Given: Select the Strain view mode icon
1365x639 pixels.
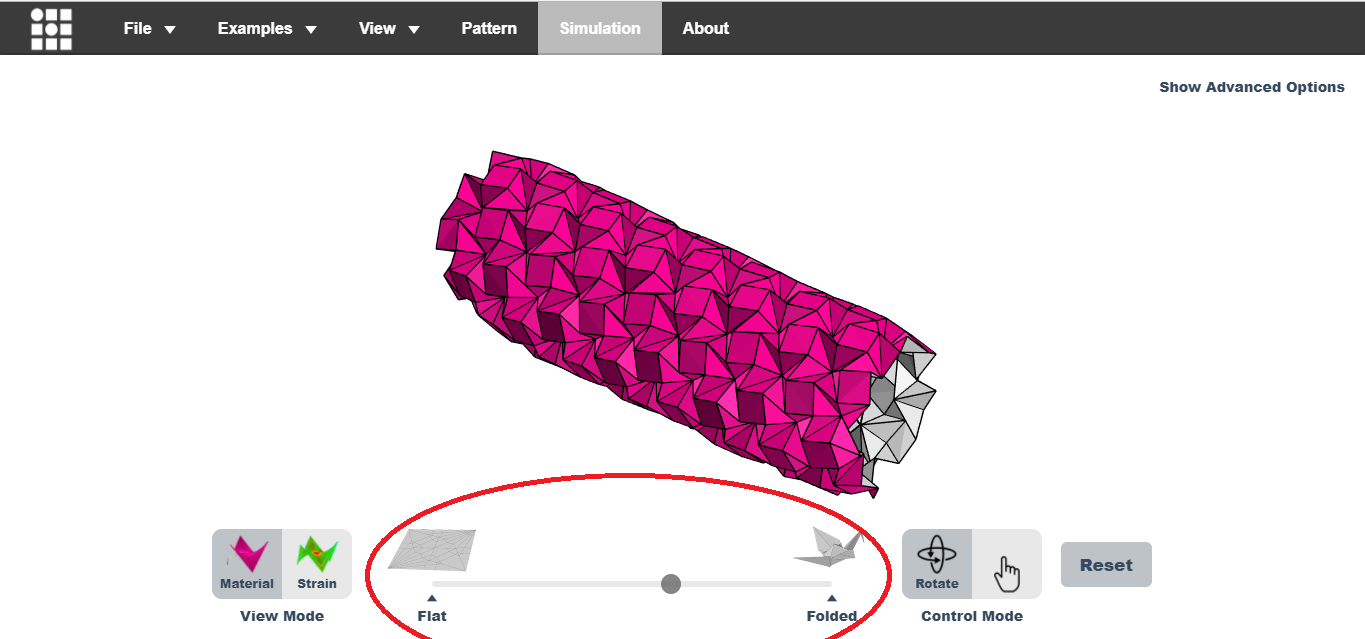Looking at the screenshot, I should pos(317,564).
